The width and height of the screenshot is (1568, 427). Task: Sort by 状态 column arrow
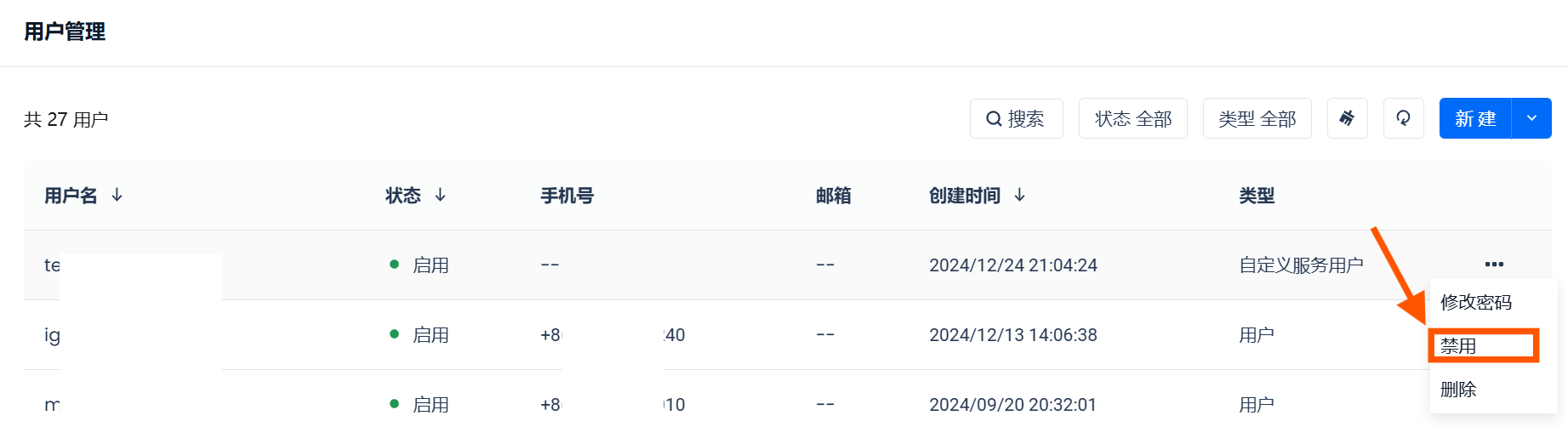[x=441, y=196]
